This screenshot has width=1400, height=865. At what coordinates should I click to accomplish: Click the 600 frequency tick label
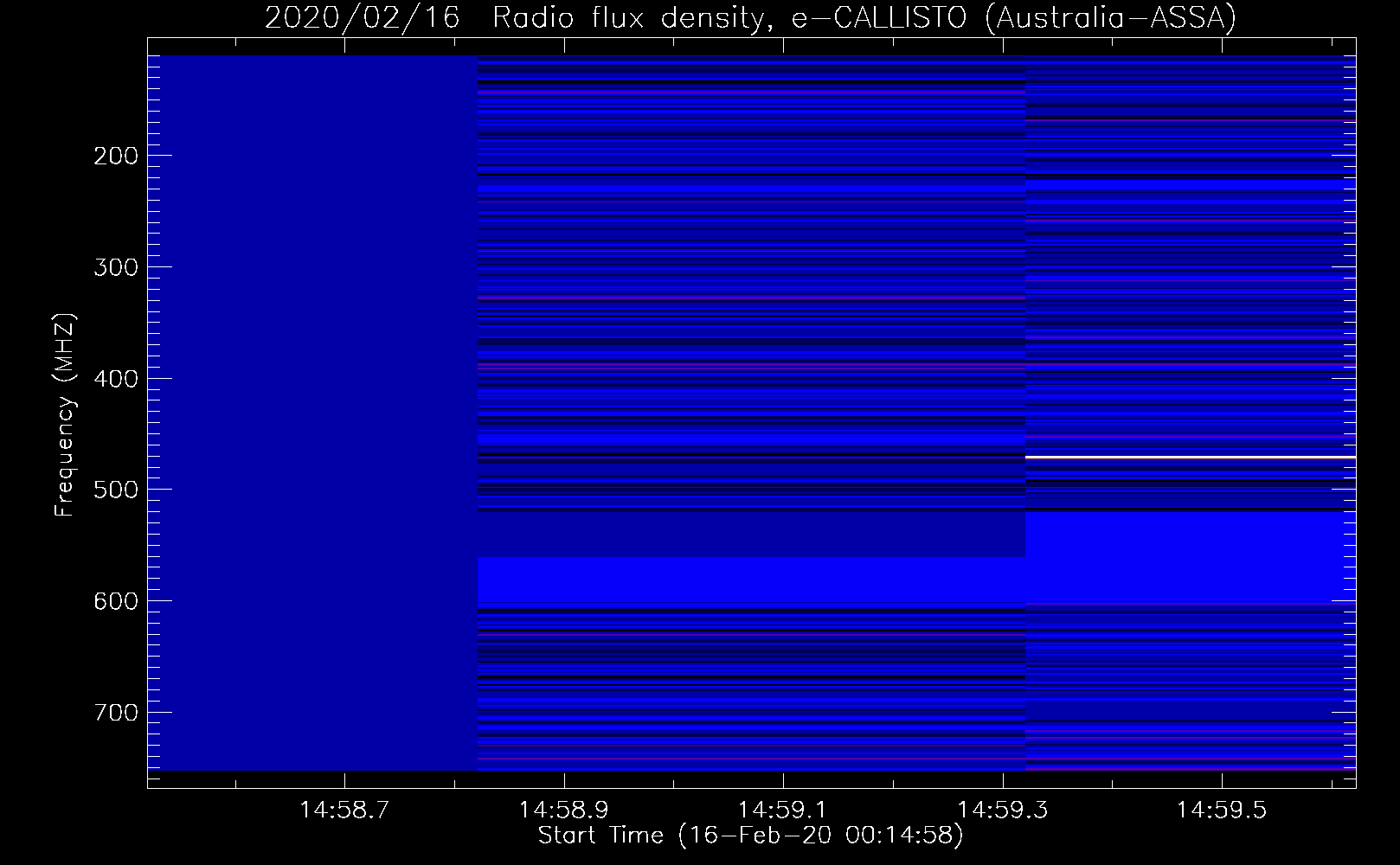coord(116,601)
